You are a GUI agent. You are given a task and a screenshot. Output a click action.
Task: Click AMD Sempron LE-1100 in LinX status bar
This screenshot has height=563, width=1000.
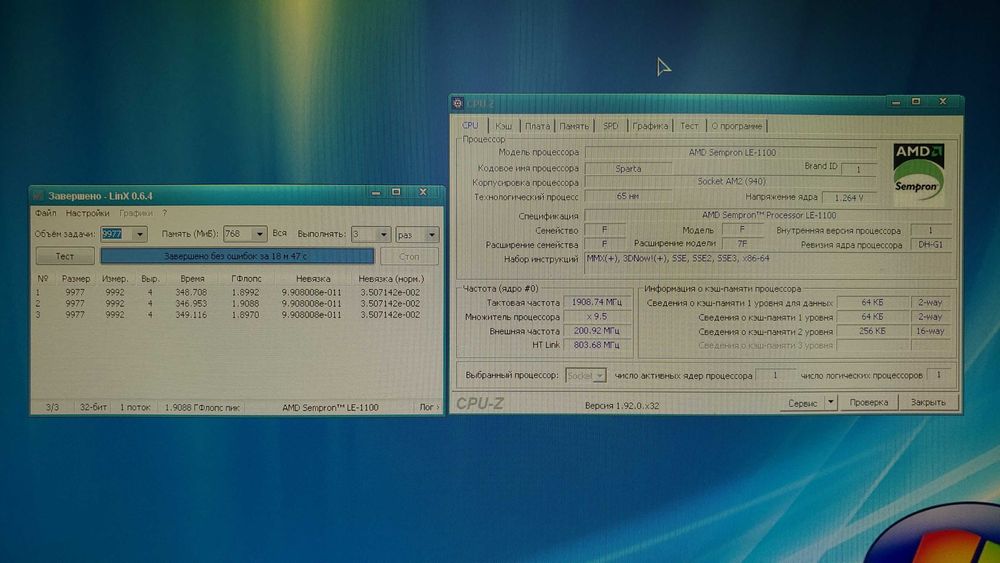330,407
